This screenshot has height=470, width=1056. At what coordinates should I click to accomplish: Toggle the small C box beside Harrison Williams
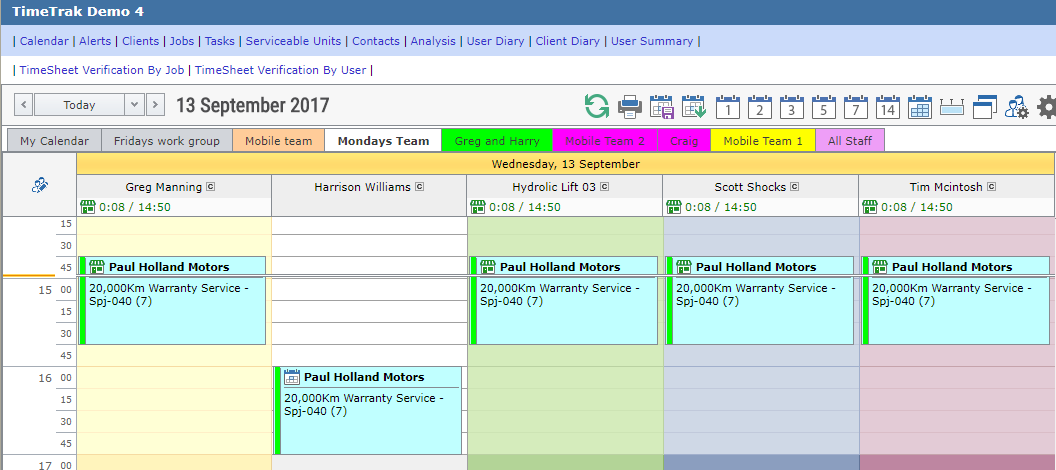(x=420, y=187)
